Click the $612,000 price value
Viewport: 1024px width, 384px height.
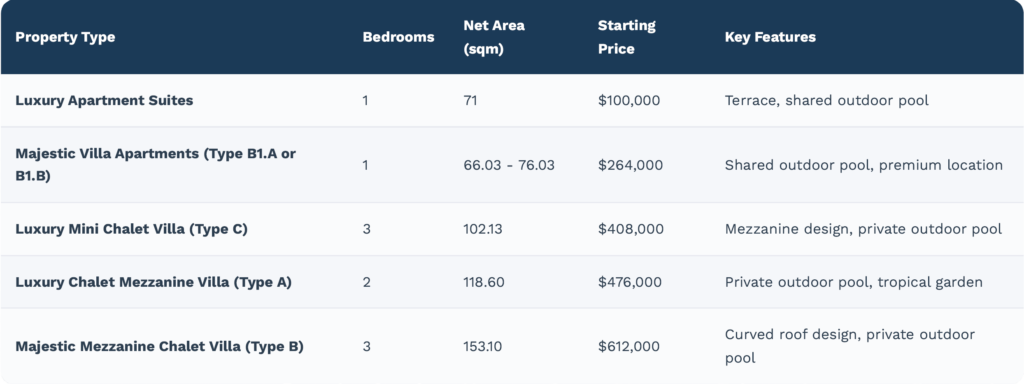[x=629, y=346]
